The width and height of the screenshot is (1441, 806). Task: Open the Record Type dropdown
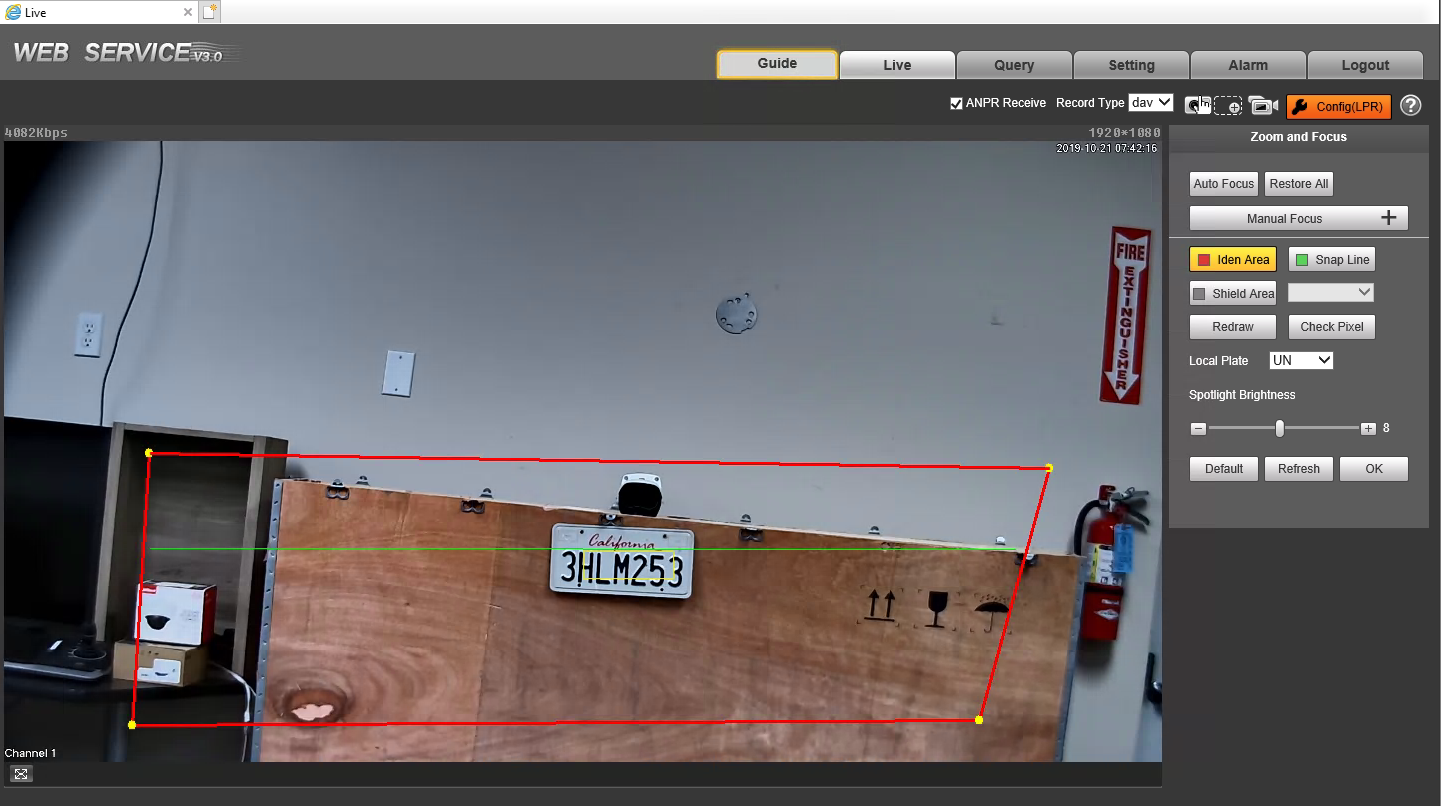1151,103
